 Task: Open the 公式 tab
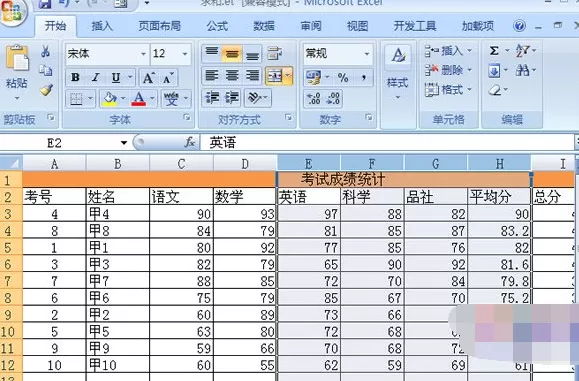[x=217, y=26]
